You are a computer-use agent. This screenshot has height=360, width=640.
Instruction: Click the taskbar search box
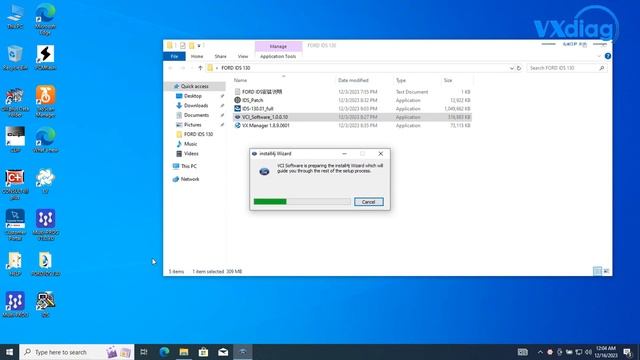point(77,352)
